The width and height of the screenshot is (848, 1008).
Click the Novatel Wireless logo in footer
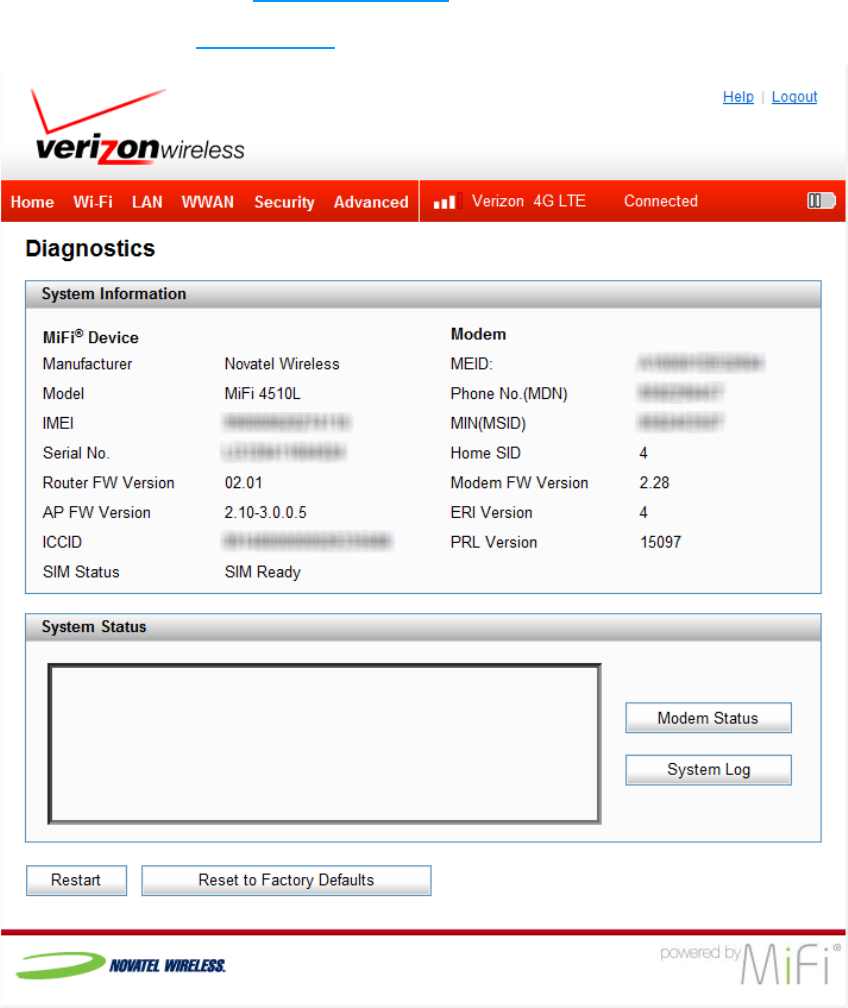pyautogui.click(x=121, y=965)
